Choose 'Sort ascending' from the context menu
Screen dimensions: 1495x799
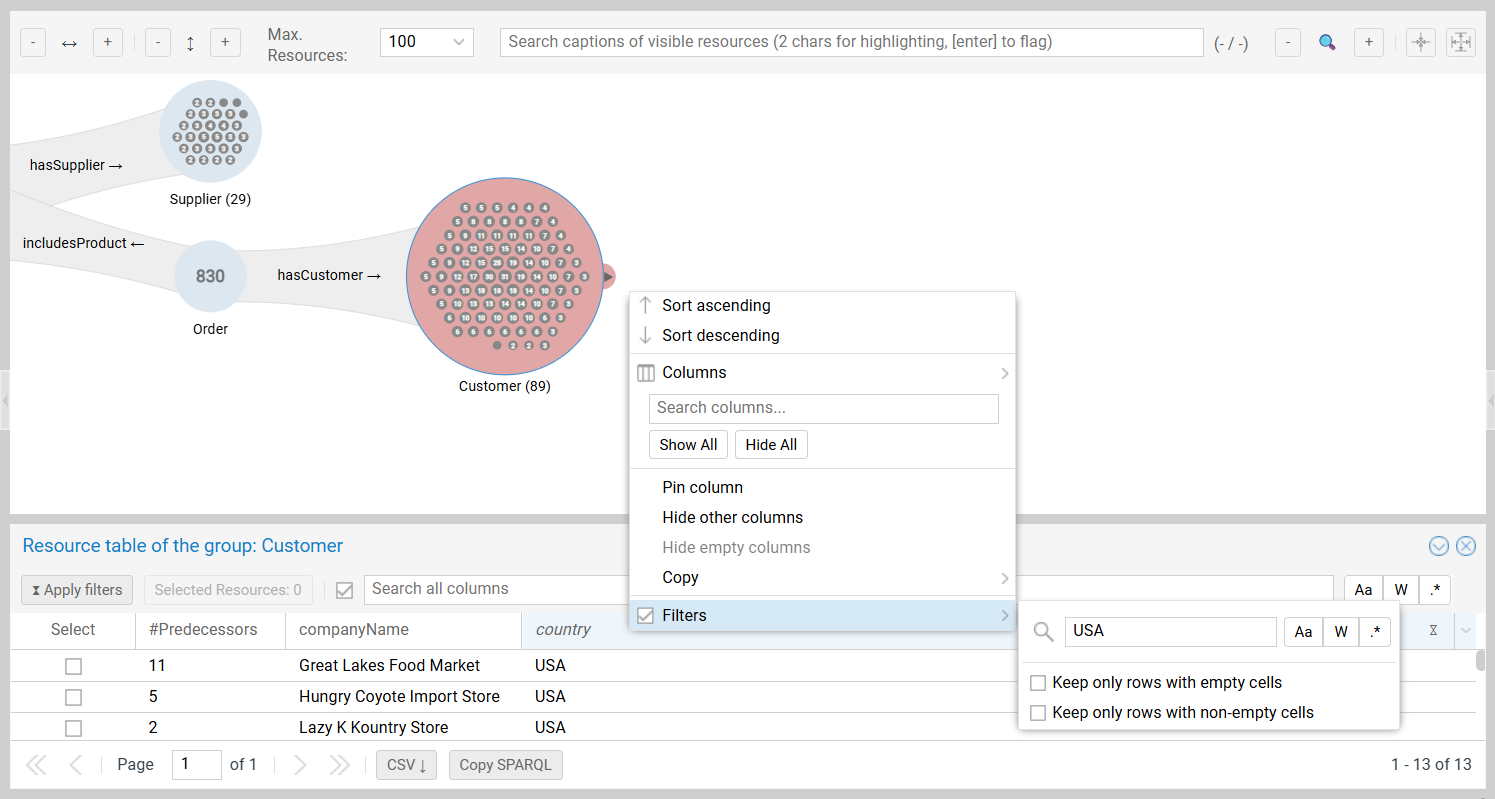pos(716,305)
